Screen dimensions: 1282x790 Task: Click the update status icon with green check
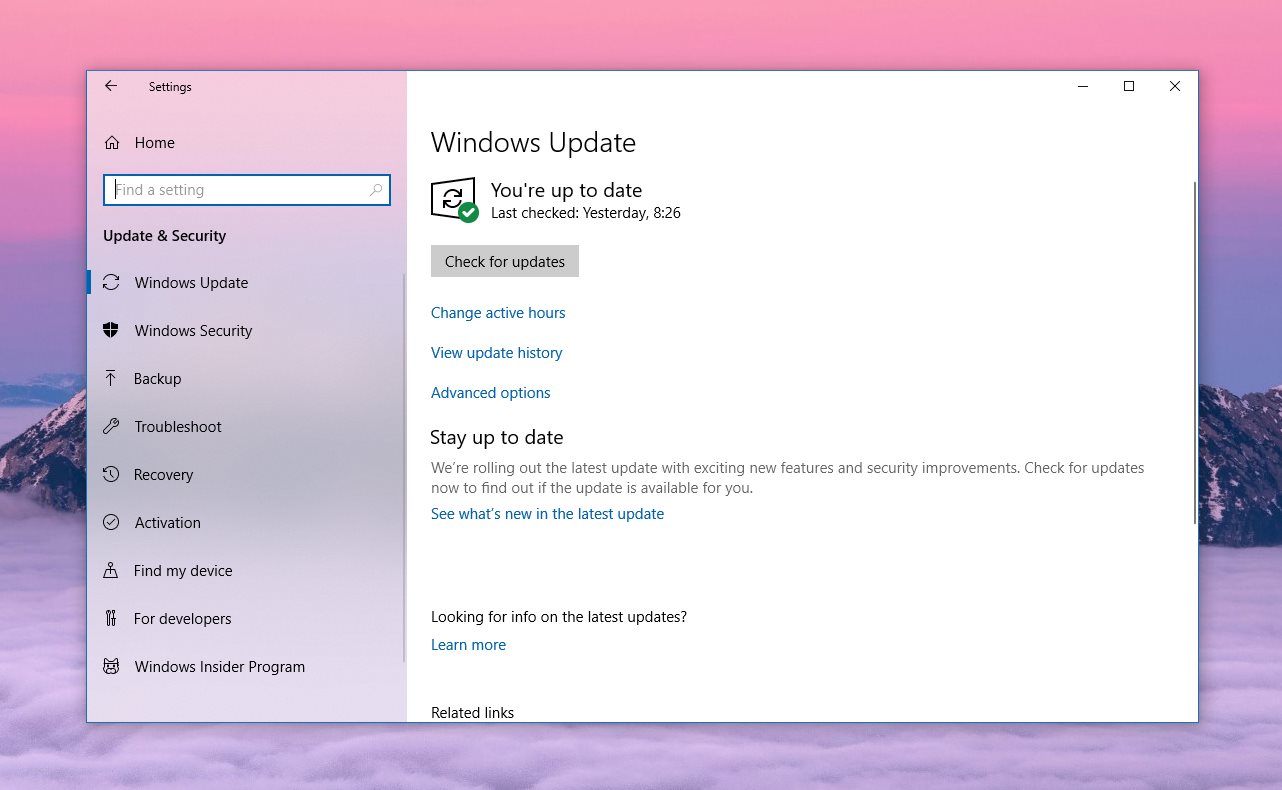point(454,200)
